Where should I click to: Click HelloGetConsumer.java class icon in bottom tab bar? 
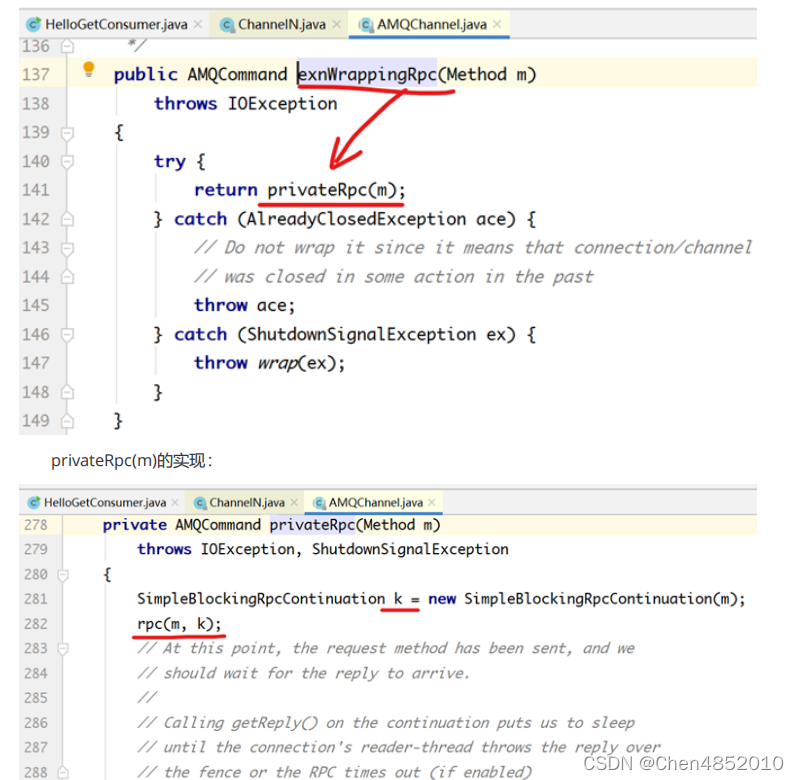click(34, 502)
